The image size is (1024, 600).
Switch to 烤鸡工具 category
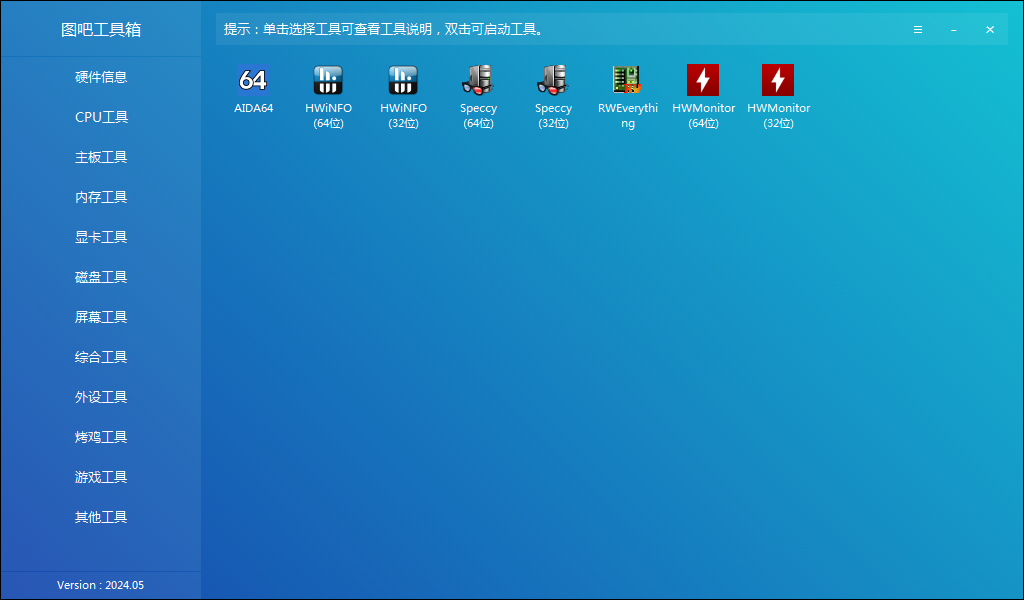(x=101, y=437)
